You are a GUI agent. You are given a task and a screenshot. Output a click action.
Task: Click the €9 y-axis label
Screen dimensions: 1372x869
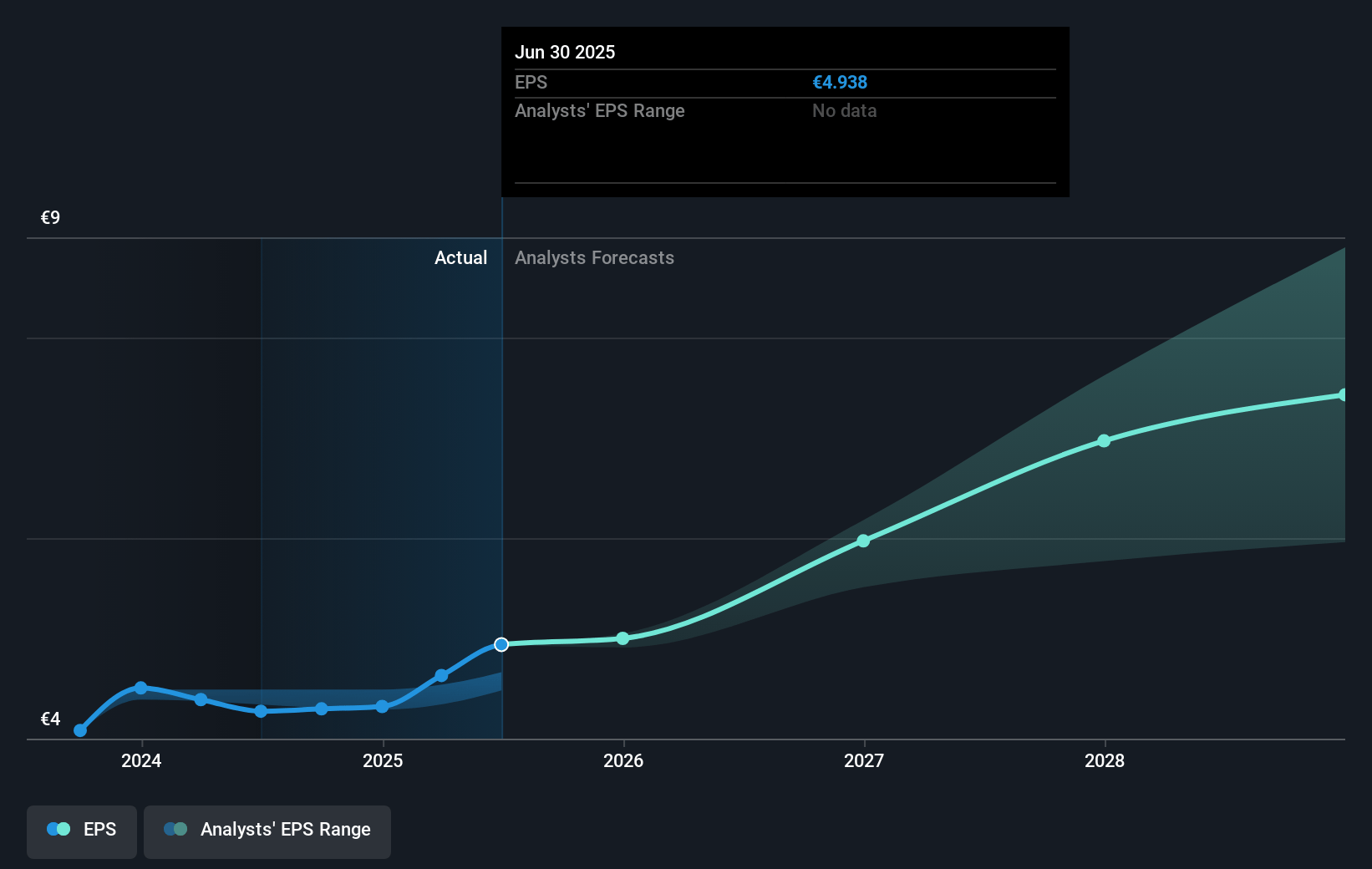(50, 218)
